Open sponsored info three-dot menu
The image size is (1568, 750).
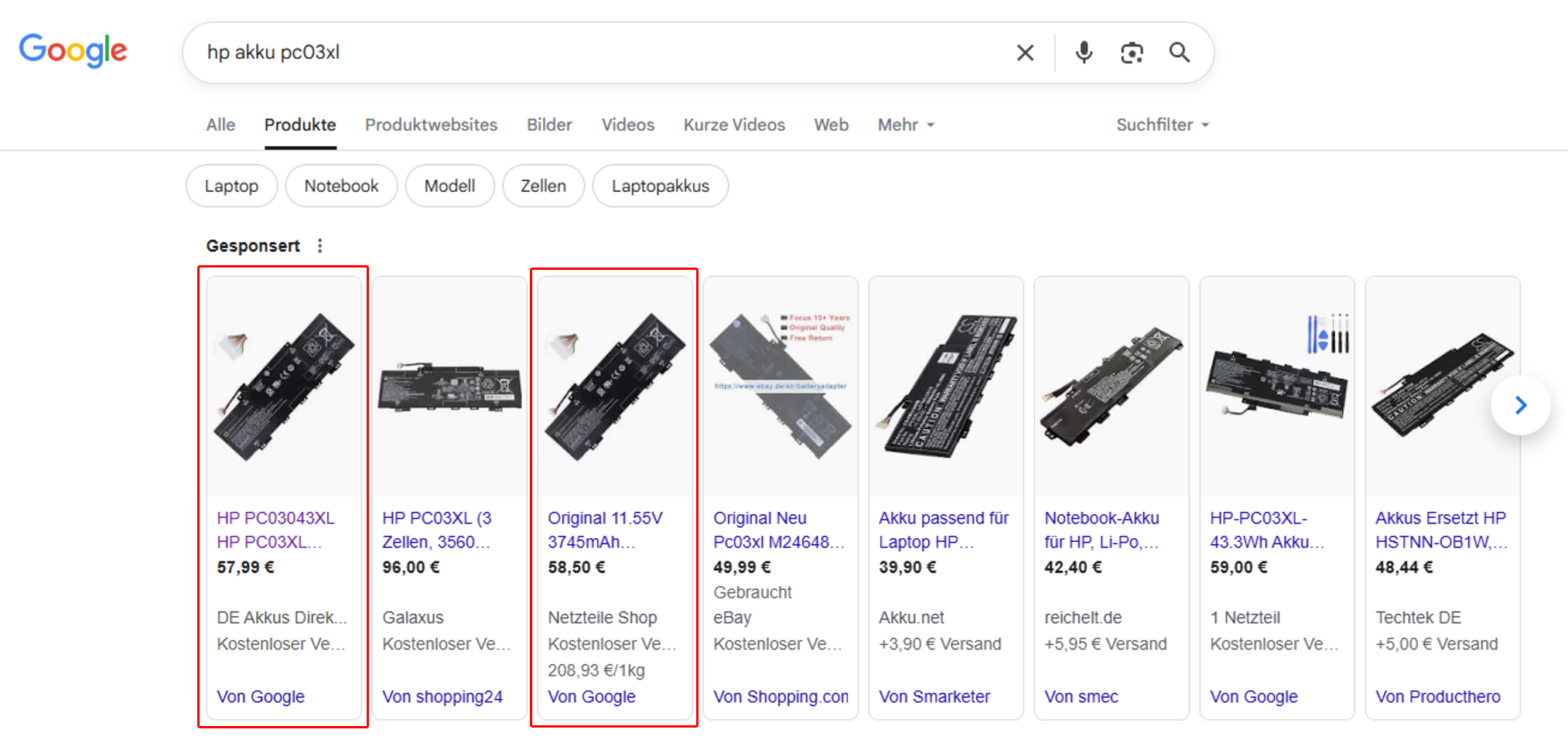pos(319,246)
